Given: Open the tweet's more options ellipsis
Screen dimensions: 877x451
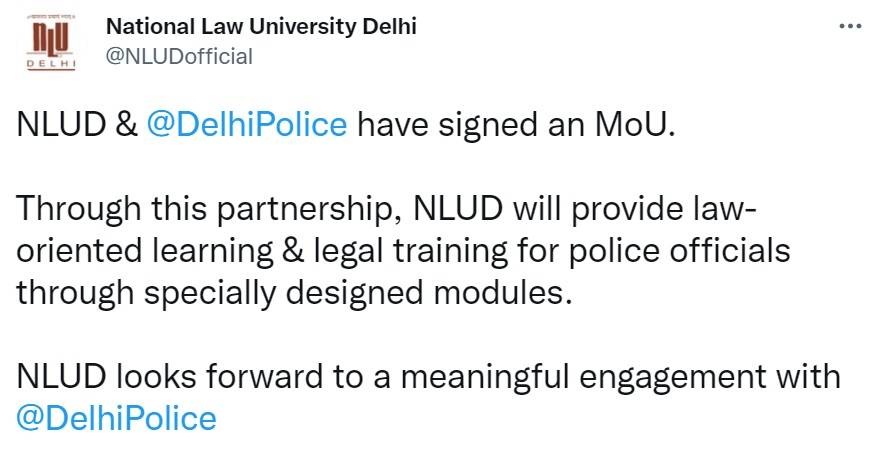Looking at the screenshot, I should [x=849, y=26].
